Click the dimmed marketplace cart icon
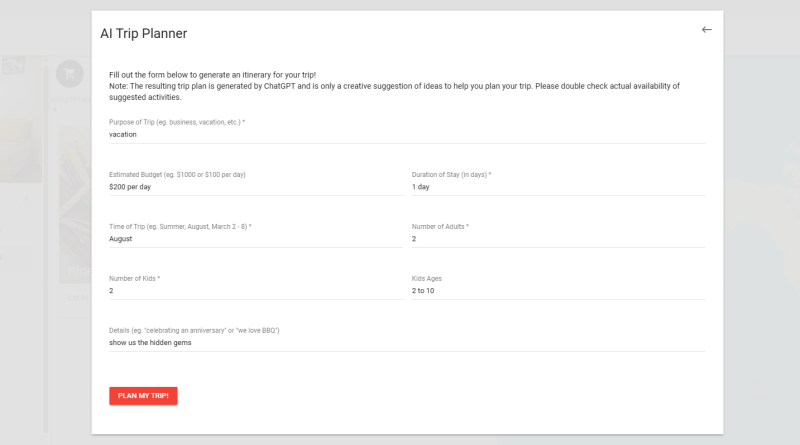800x445 pixels. pos(69,74)
